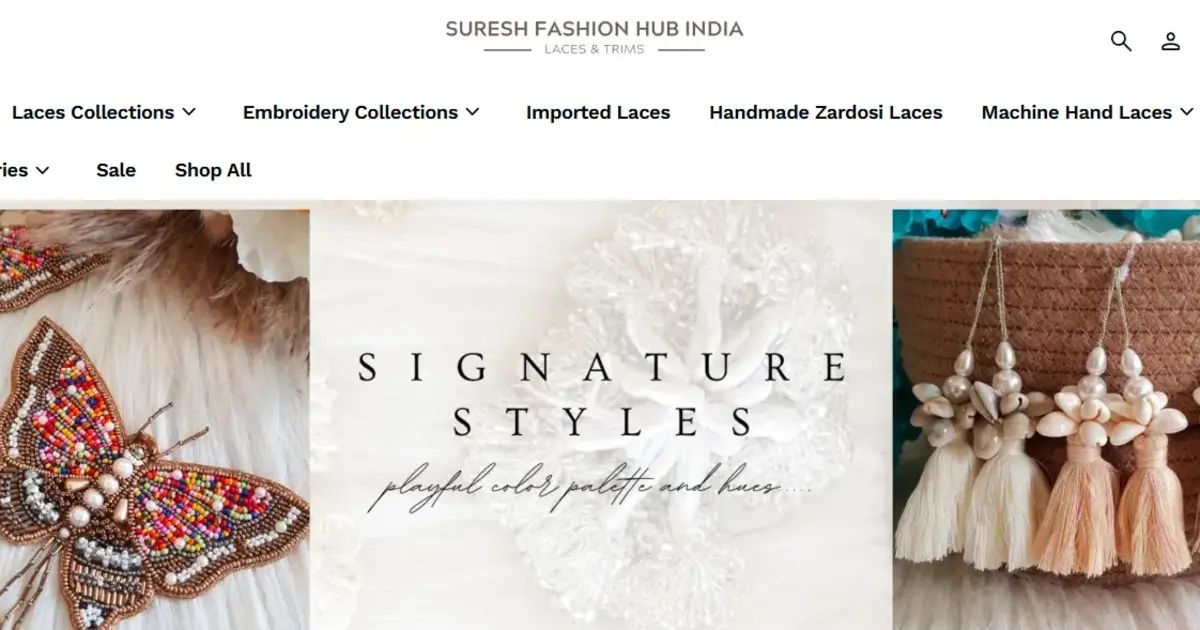Click the Laces & Trims subtitle
This screenshot has height=630, width=1200.
[594, 49]
